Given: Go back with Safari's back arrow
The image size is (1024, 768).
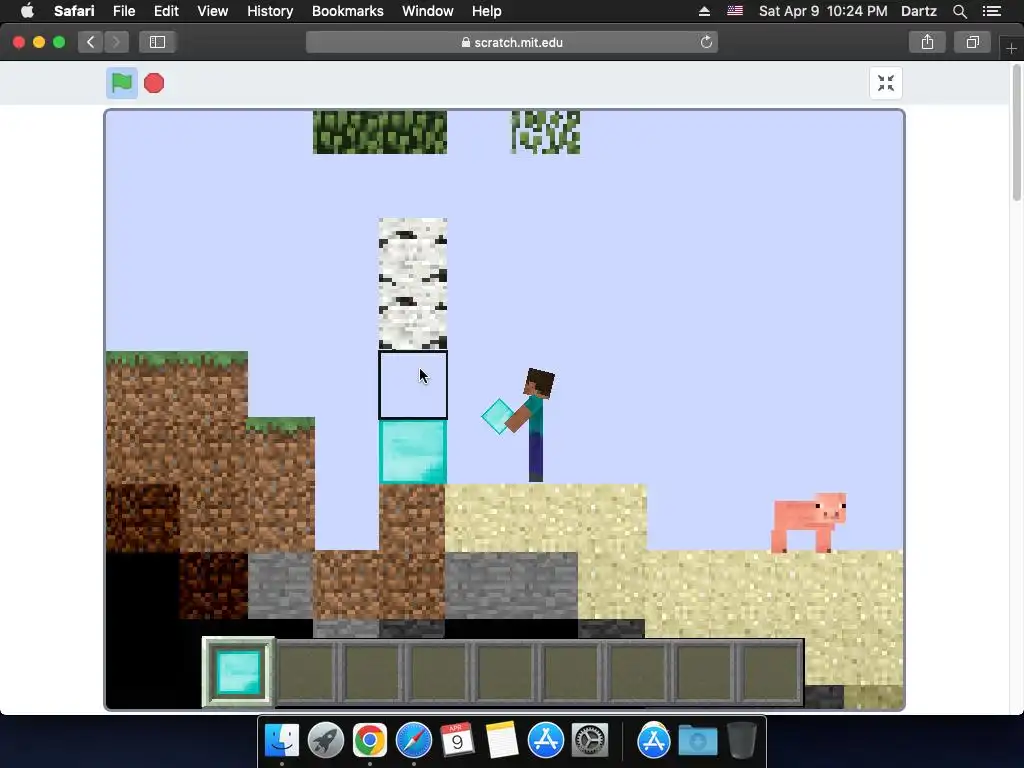Looking at the screenshot, I should pyautogui.click(x=90, y=42).
